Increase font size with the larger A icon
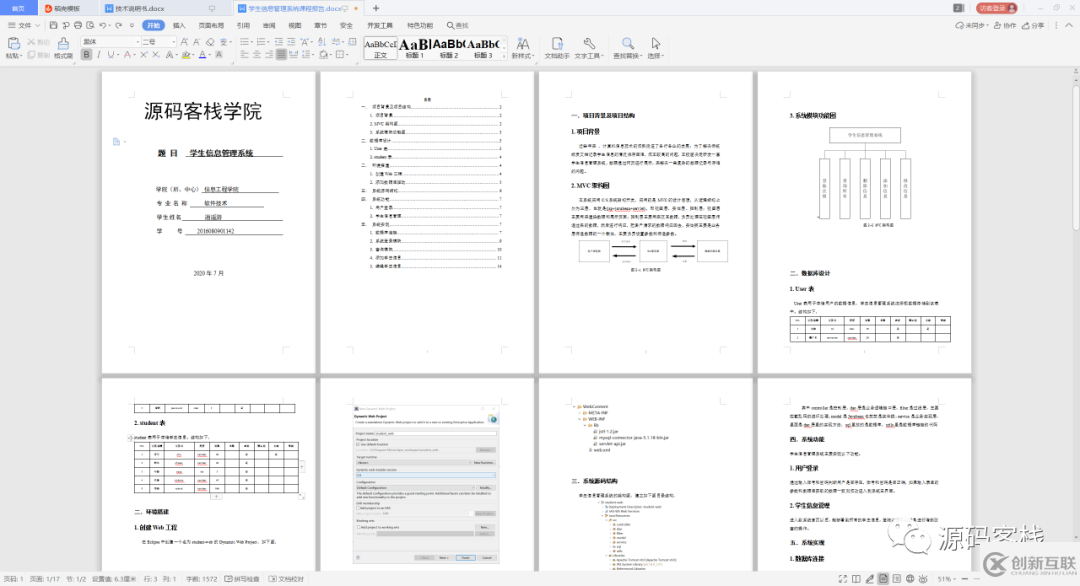Screen dimensions: 1080x586 point(184,41)
